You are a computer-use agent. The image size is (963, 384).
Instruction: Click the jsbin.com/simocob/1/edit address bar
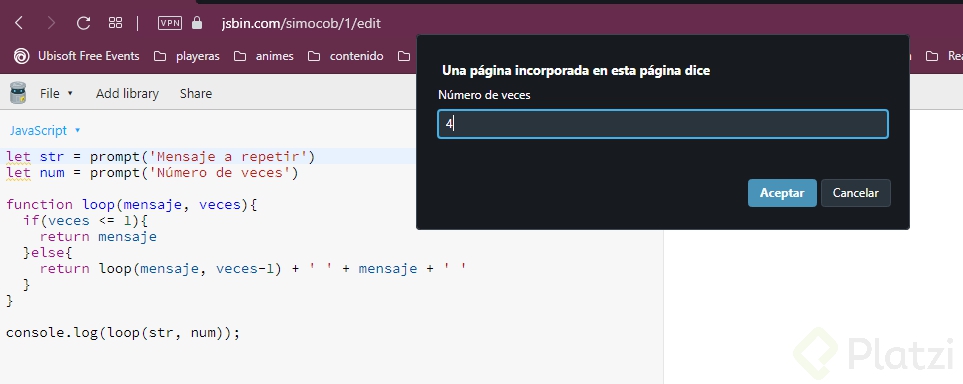click(301, 23)
